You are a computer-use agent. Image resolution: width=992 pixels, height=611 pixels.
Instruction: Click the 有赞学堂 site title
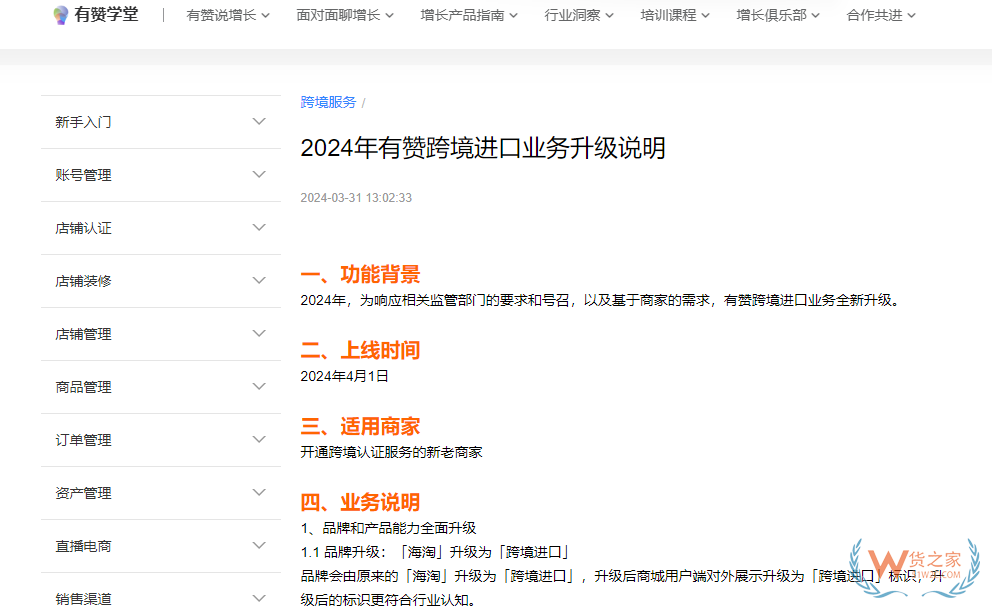(106, 15)
